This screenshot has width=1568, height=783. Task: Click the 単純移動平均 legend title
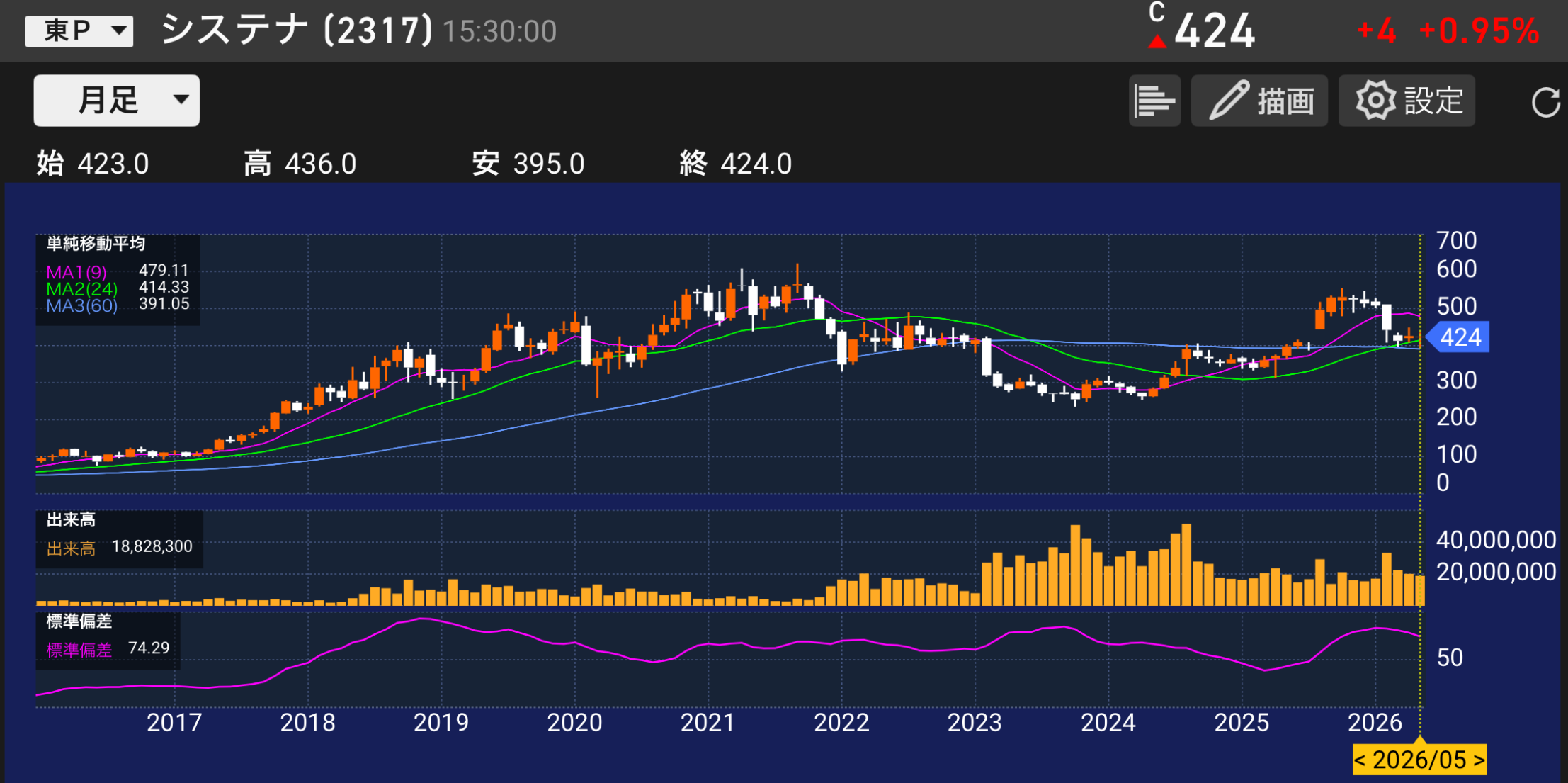(96, 244)
